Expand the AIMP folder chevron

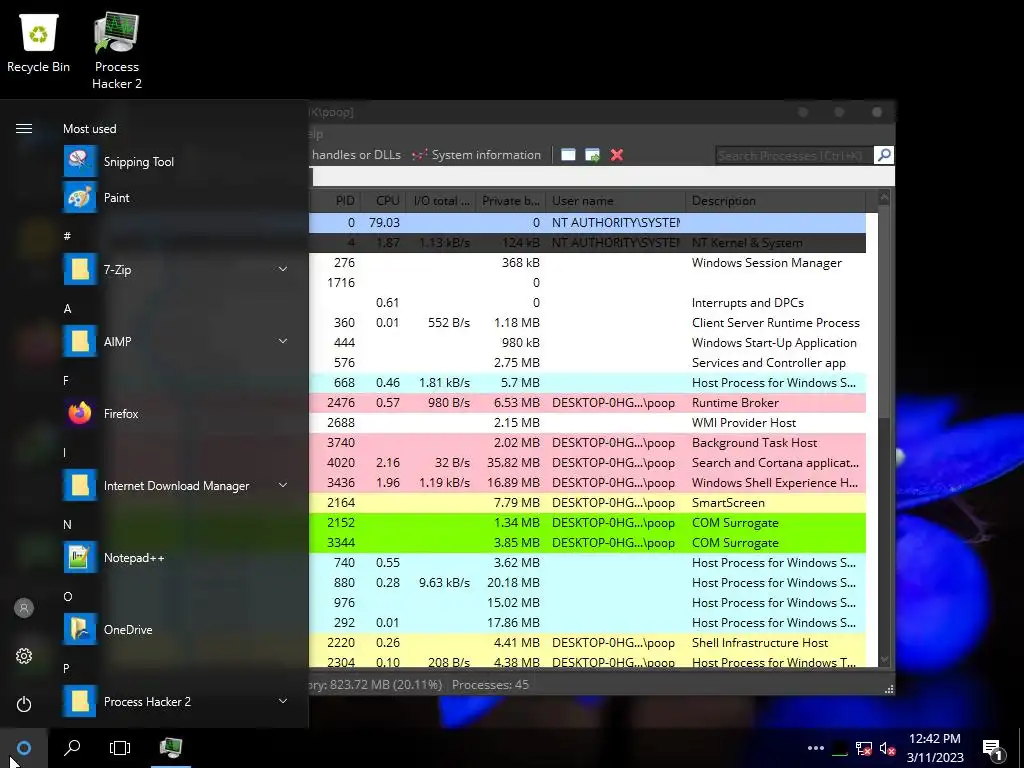[x=283, y=341]
